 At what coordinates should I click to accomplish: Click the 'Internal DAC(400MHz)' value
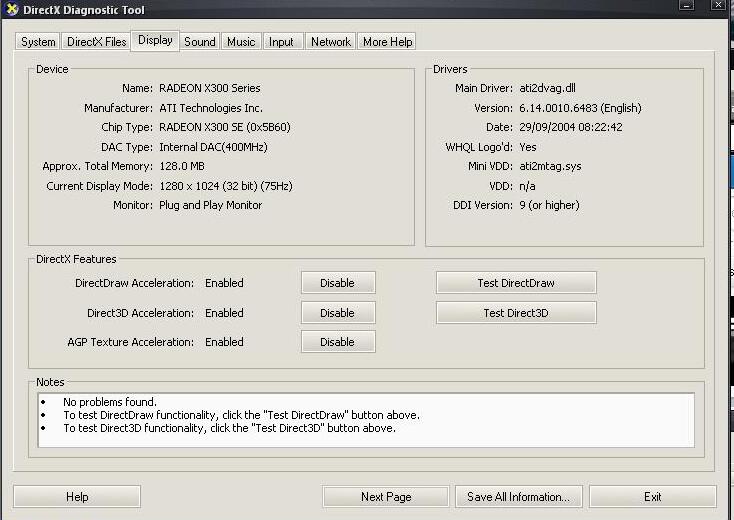coord(213,147)
